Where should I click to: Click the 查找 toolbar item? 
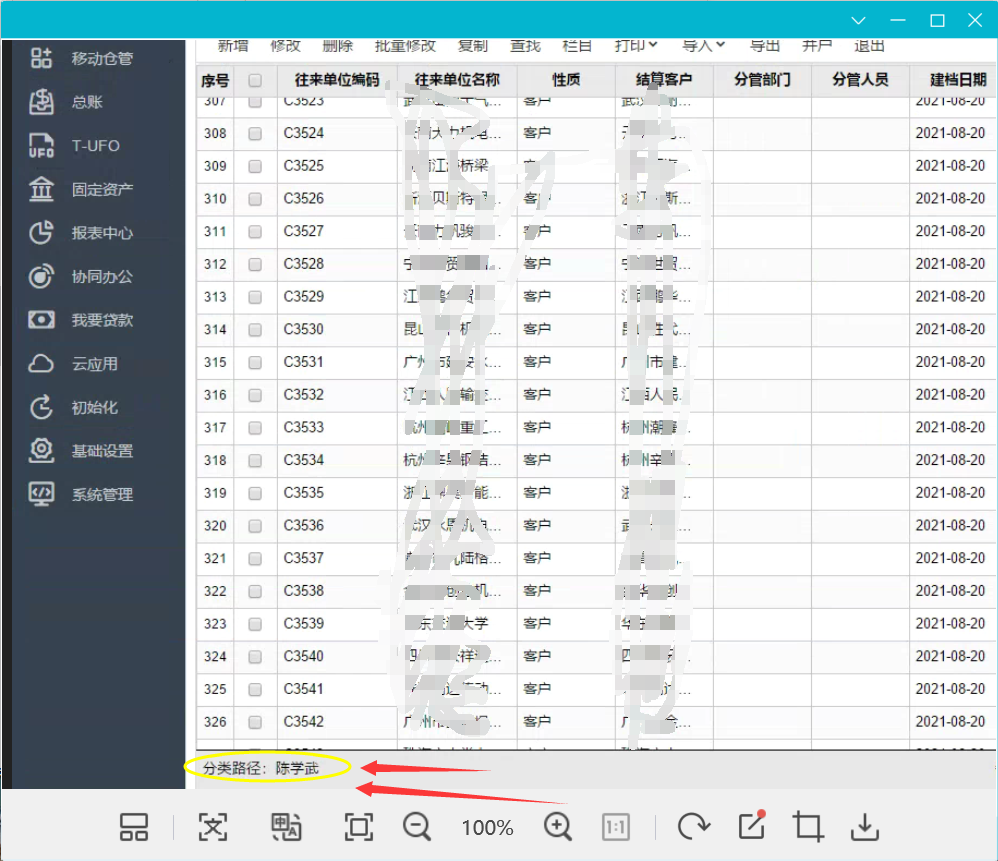(525, 45)
